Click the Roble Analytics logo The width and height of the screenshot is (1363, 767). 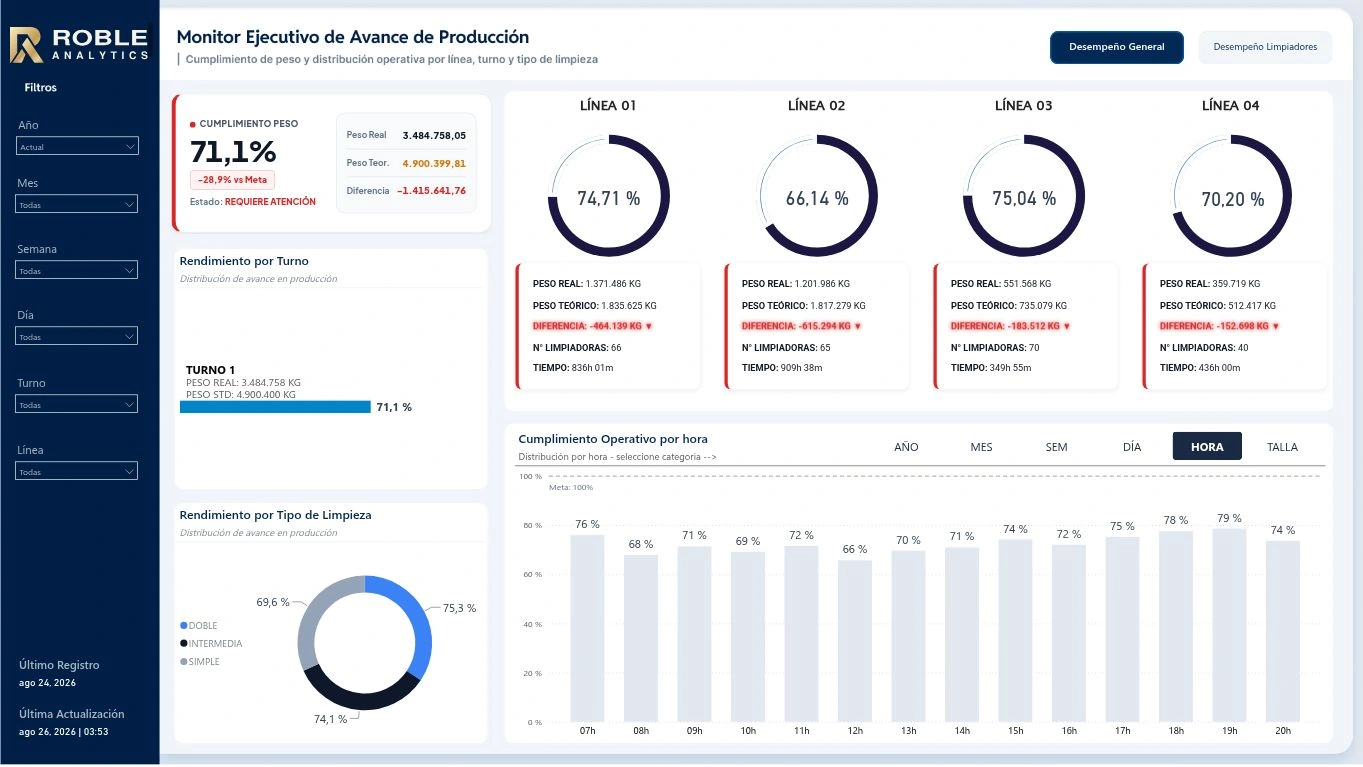tap(79, 45)
